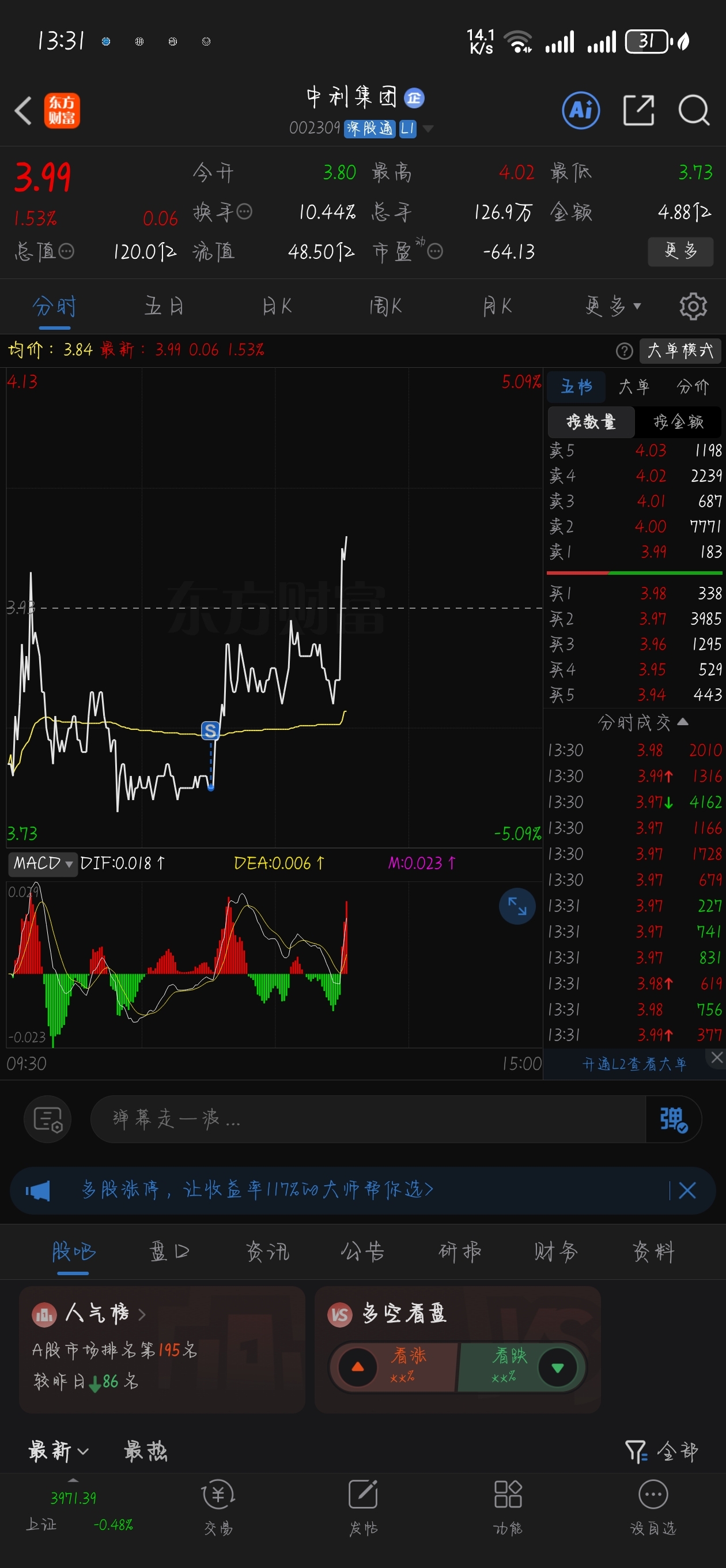The height and width of the screenshot is (1568, 726).
Task: Tap the share icon
Action: 639,111
